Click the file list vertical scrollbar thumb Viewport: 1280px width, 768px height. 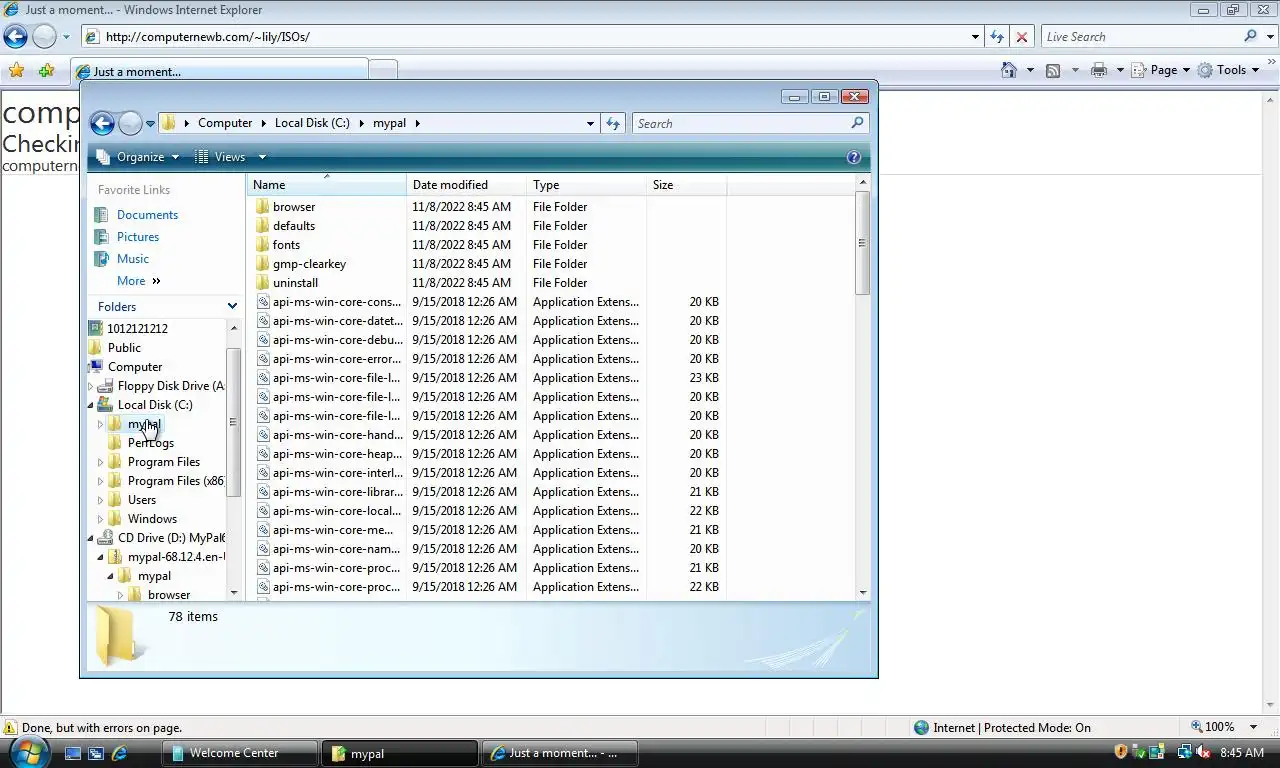[x=862, y=243]
